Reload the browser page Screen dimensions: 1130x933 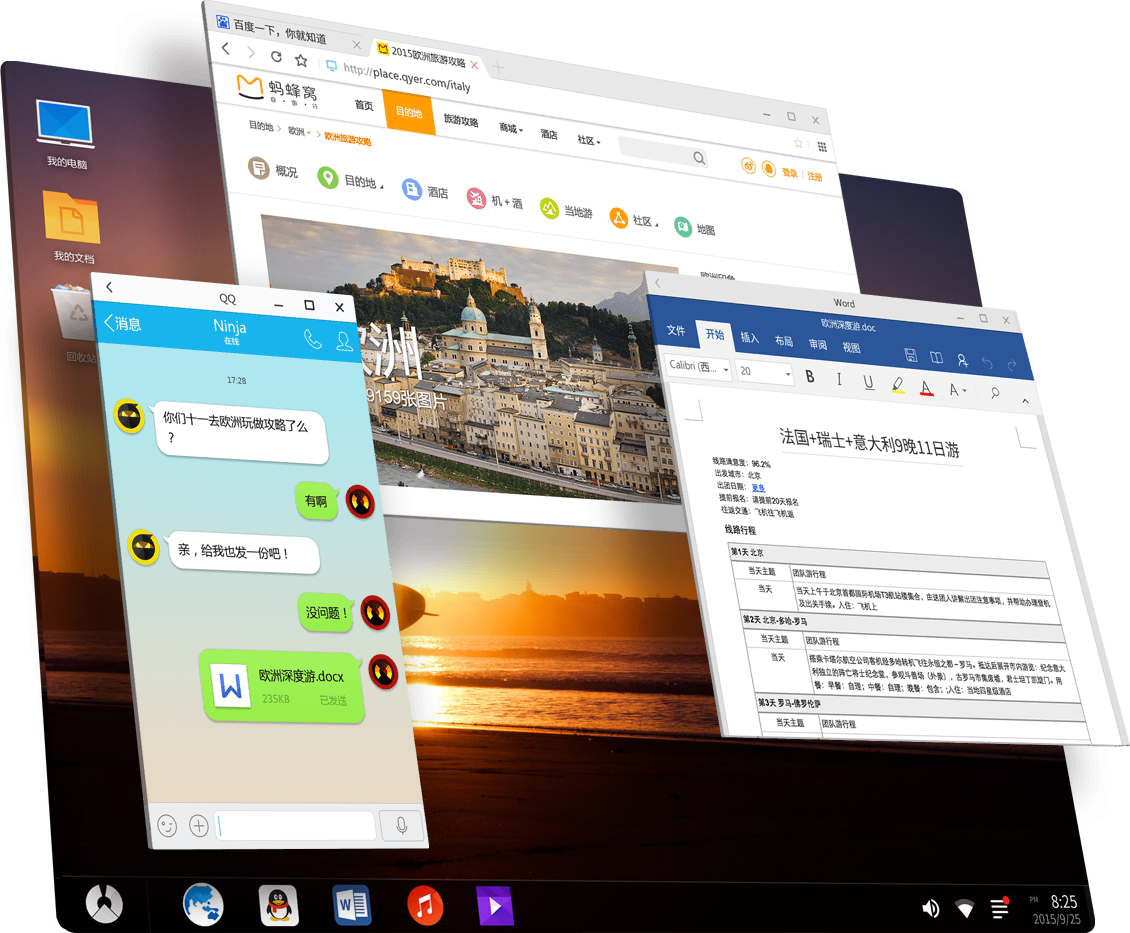276,56
